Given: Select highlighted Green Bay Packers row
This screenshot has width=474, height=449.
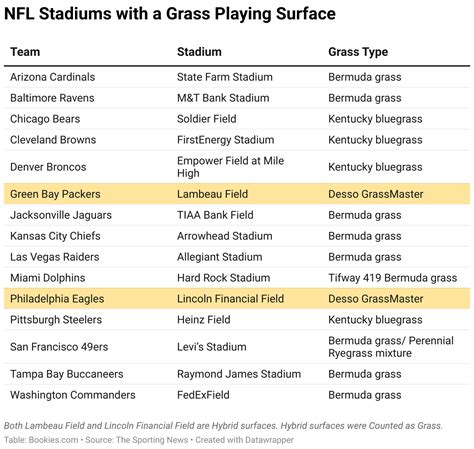Looking at the screenshot, I should coord(237,194).
